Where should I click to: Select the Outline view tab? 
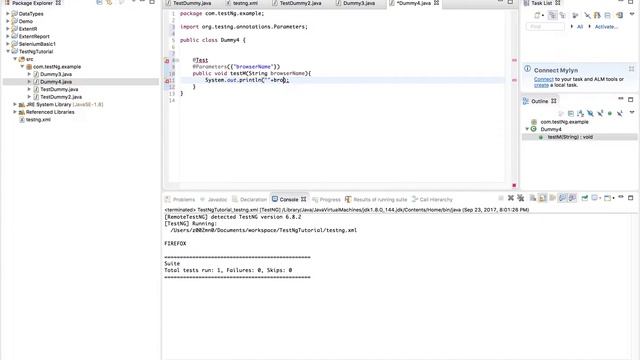coord(540,101)
